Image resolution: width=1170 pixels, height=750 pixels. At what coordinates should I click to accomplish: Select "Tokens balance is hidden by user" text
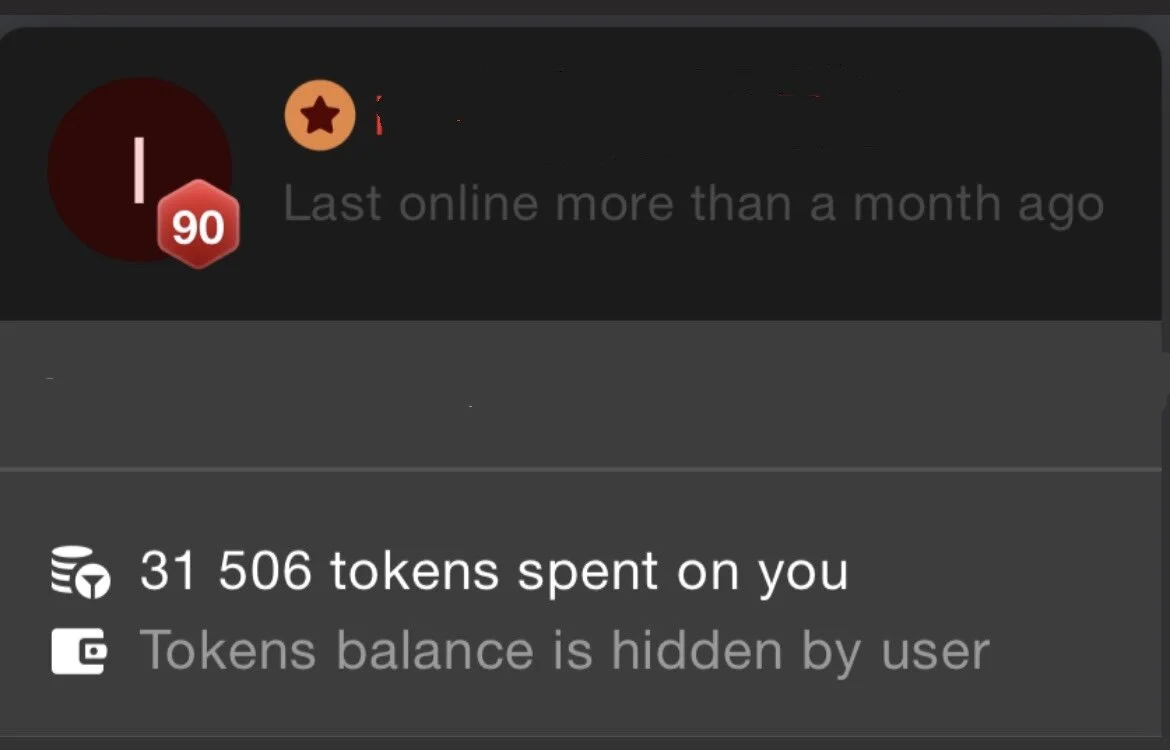click(564, 651)
